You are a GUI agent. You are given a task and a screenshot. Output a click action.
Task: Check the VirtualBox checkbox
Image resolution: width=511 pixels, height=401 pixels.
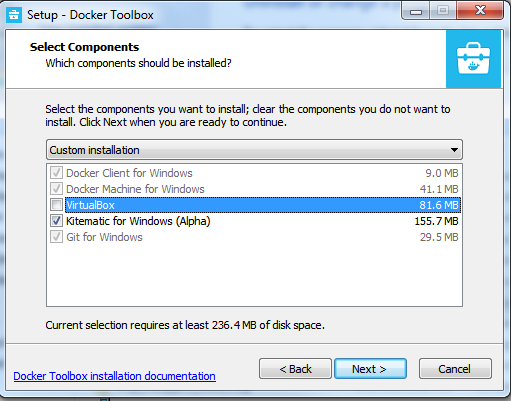pyautogui.click(x=56, y=205)
